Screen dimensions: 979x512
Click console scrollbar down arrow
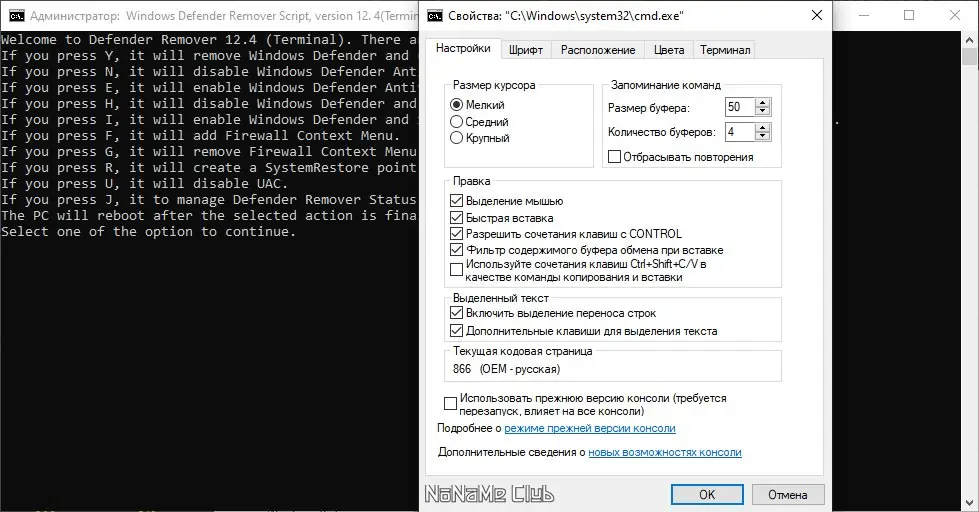970,503
